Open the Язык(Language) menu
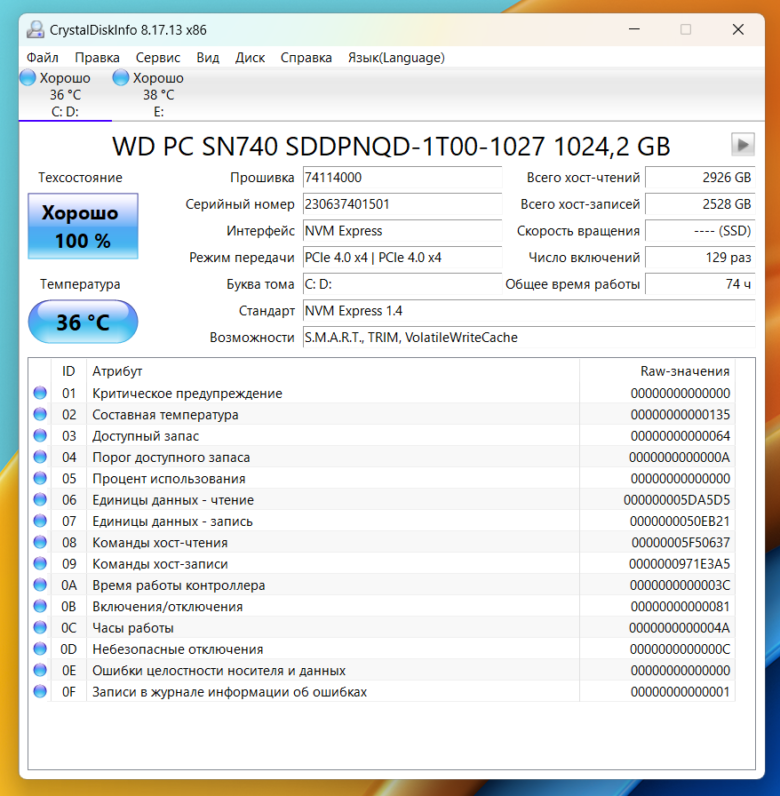Screen dimensions: 780x796 tap(396, 58)
